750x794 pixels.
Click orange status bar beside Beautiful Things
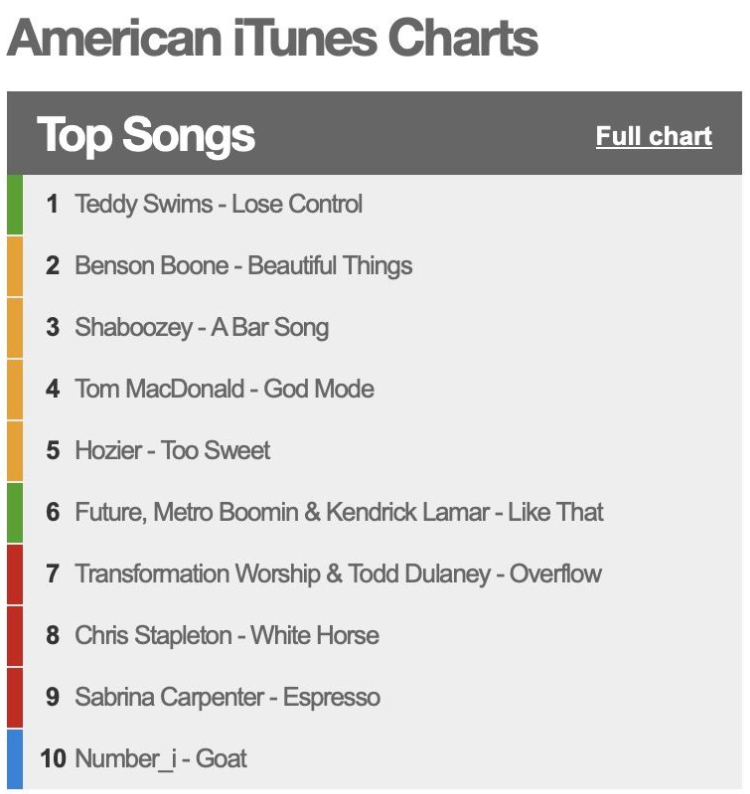click(14, 266)
